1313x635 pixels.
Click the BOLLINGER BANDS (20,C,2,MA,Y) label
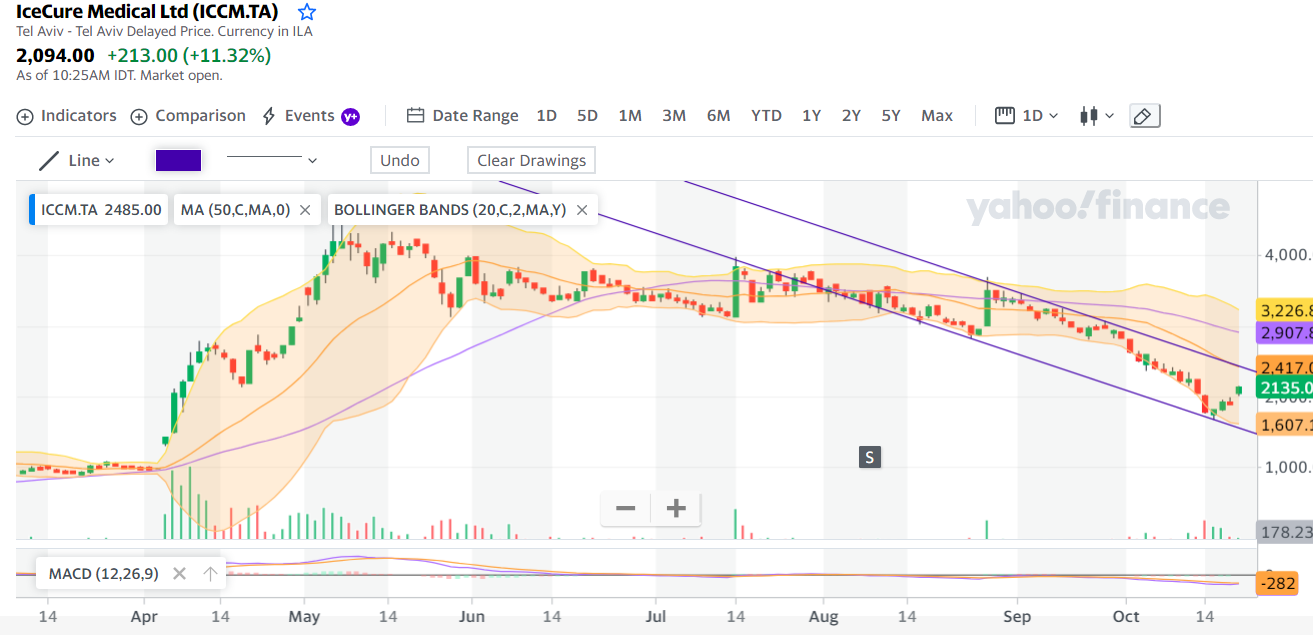tap(450, 210)
